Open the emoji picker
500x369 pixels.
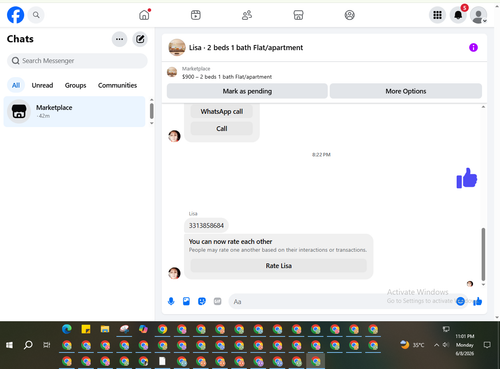tap(460, 301)
